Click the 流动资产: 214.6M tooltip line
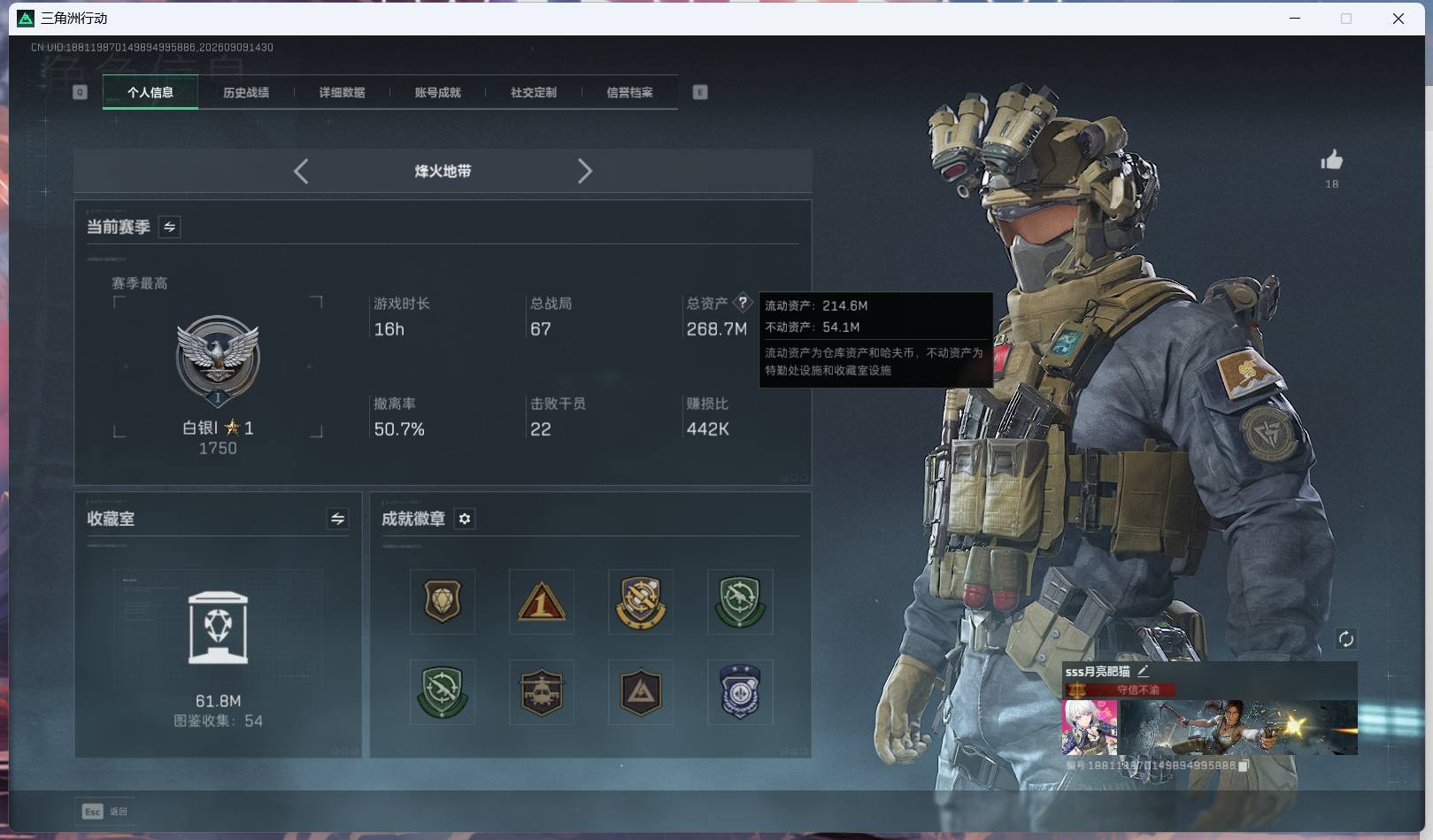The image size is (1433, 840). click(x=816, y=305)
